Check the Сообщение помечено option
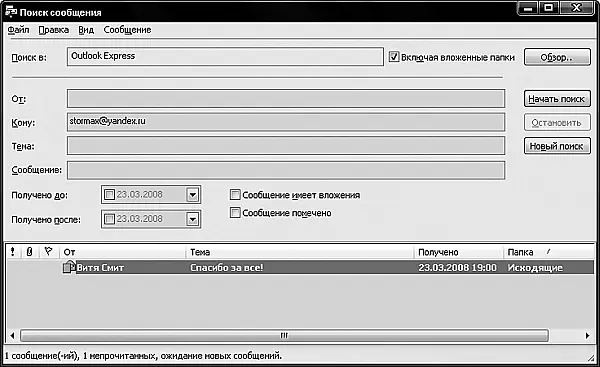600x367 pixels. (235, 212)
